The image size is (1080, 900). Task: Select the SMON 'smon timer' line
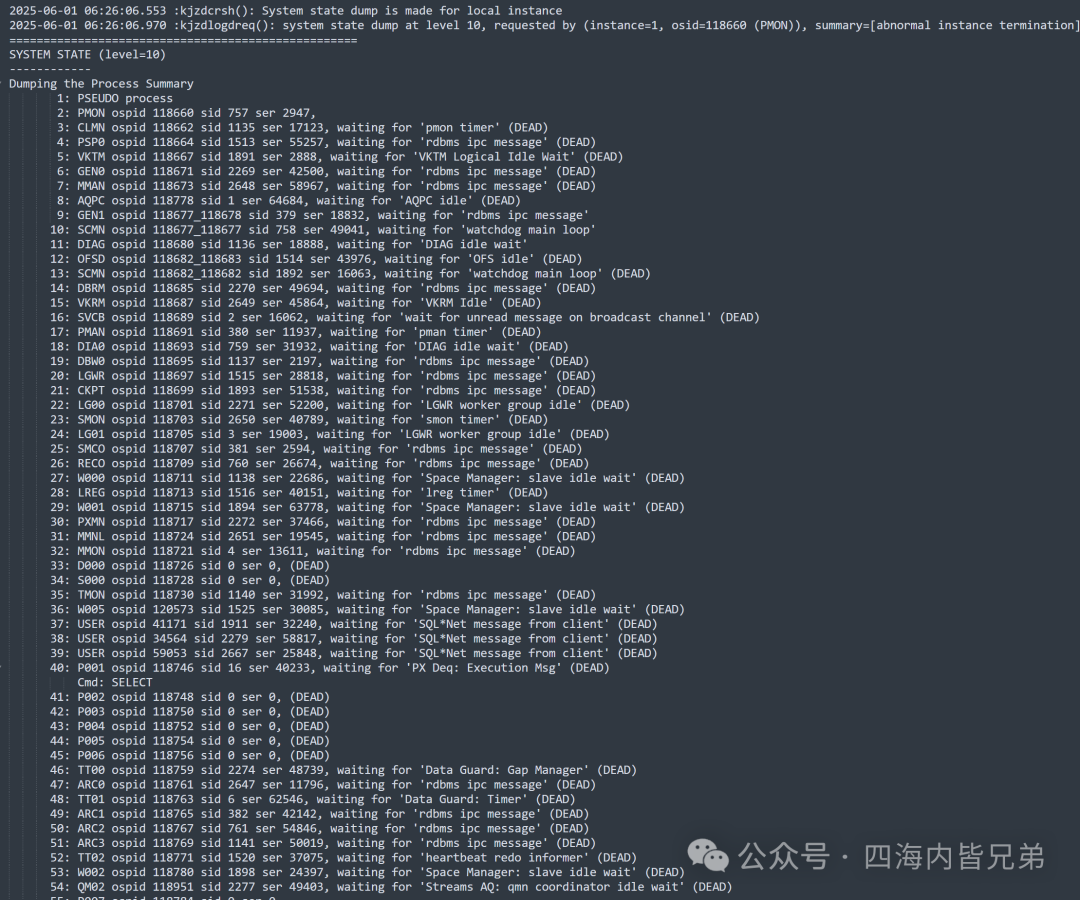(299, 420)
